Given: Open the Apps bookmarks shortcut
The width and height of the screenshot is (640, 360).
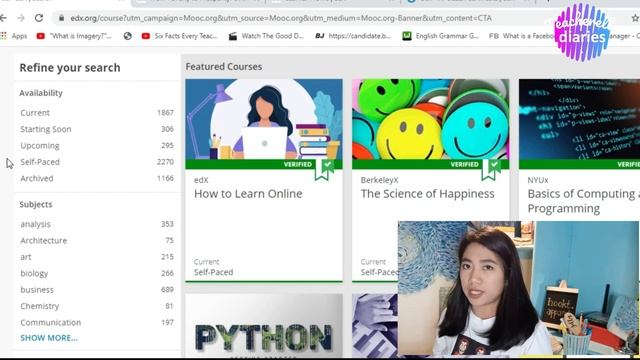Looking at the screenshot, I should (x=14, y=36).
